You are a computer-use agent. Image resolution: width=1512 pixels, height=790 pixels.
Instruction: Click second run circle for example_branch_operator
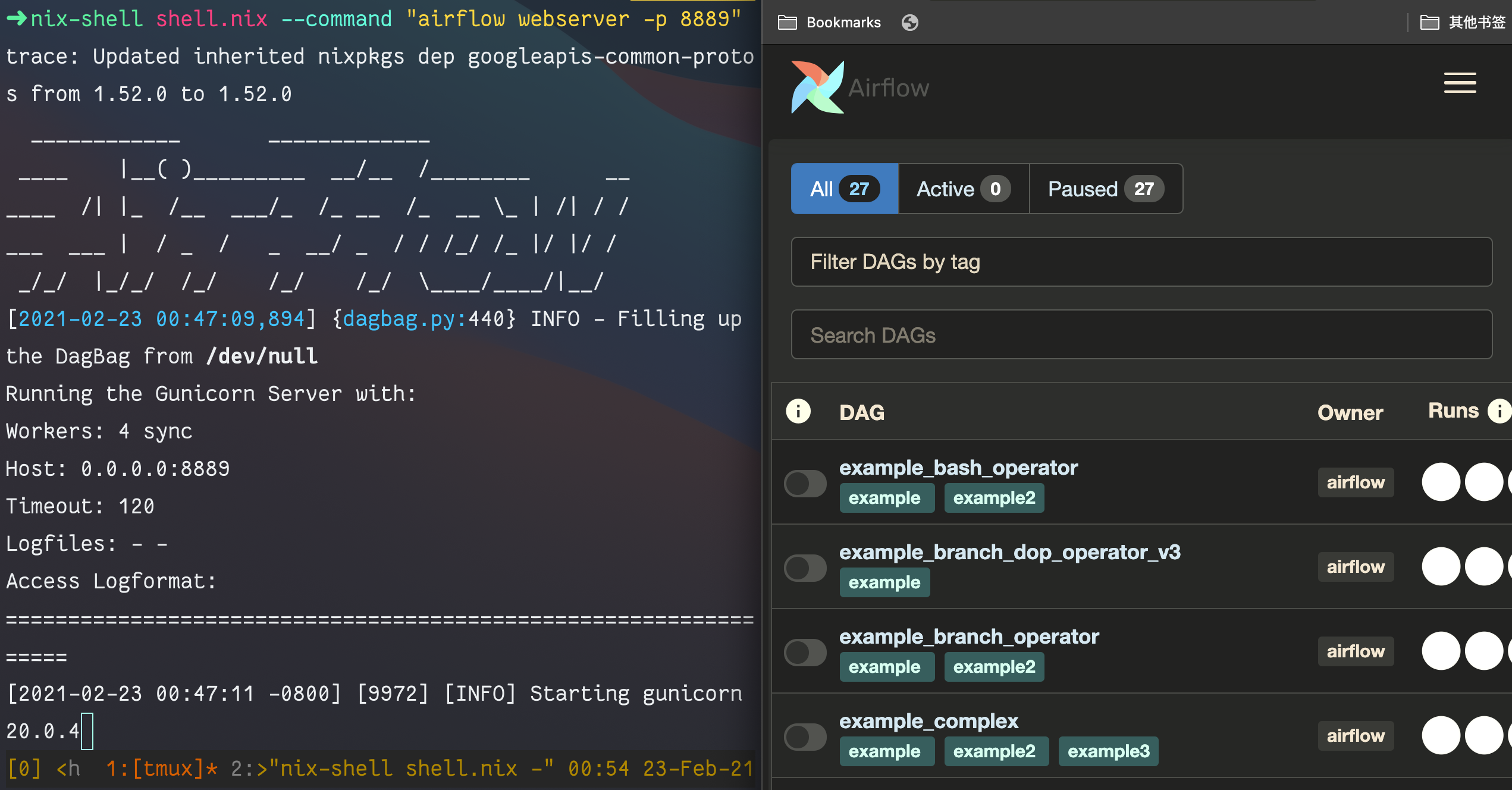pos(1483,651)
